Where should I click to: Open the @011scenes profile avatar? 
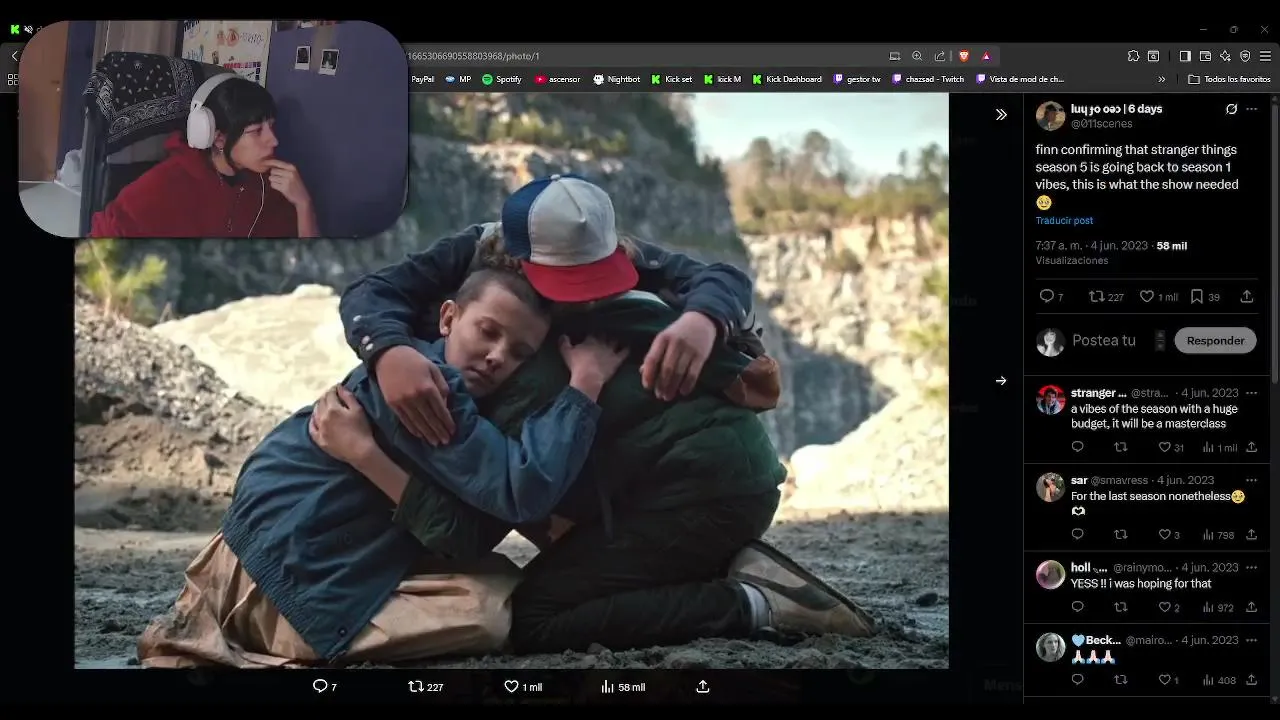click(x=1050, y=116)
